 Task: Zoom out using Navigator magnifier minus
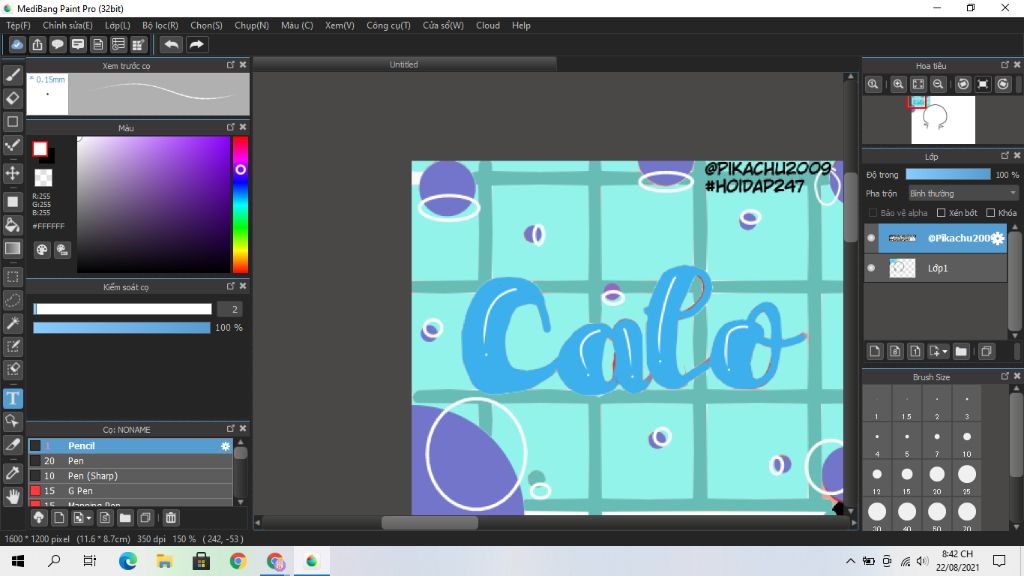click(x=938, y=84)
